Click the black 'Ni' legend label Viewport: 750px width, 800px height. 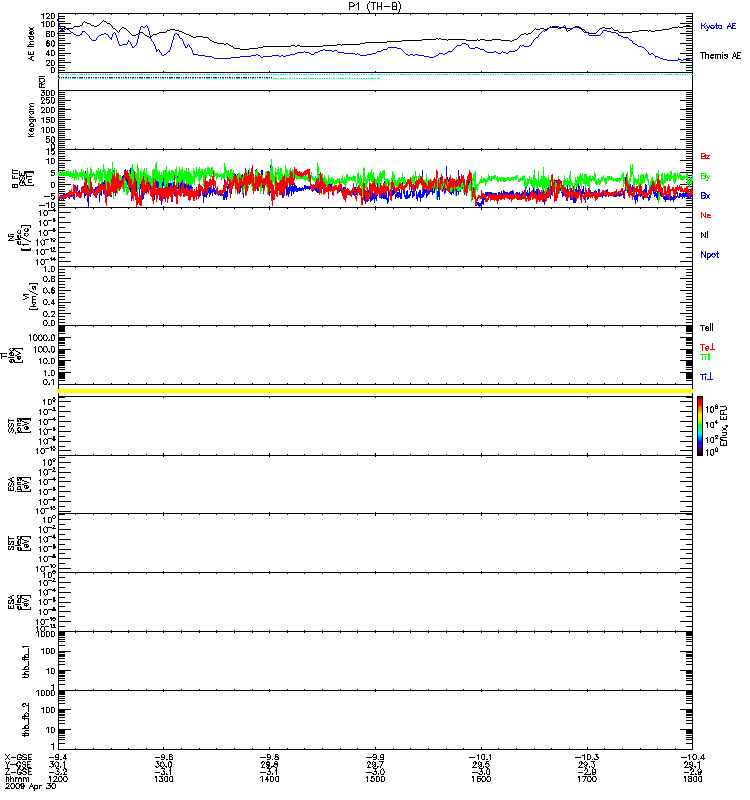coord(704,235)
